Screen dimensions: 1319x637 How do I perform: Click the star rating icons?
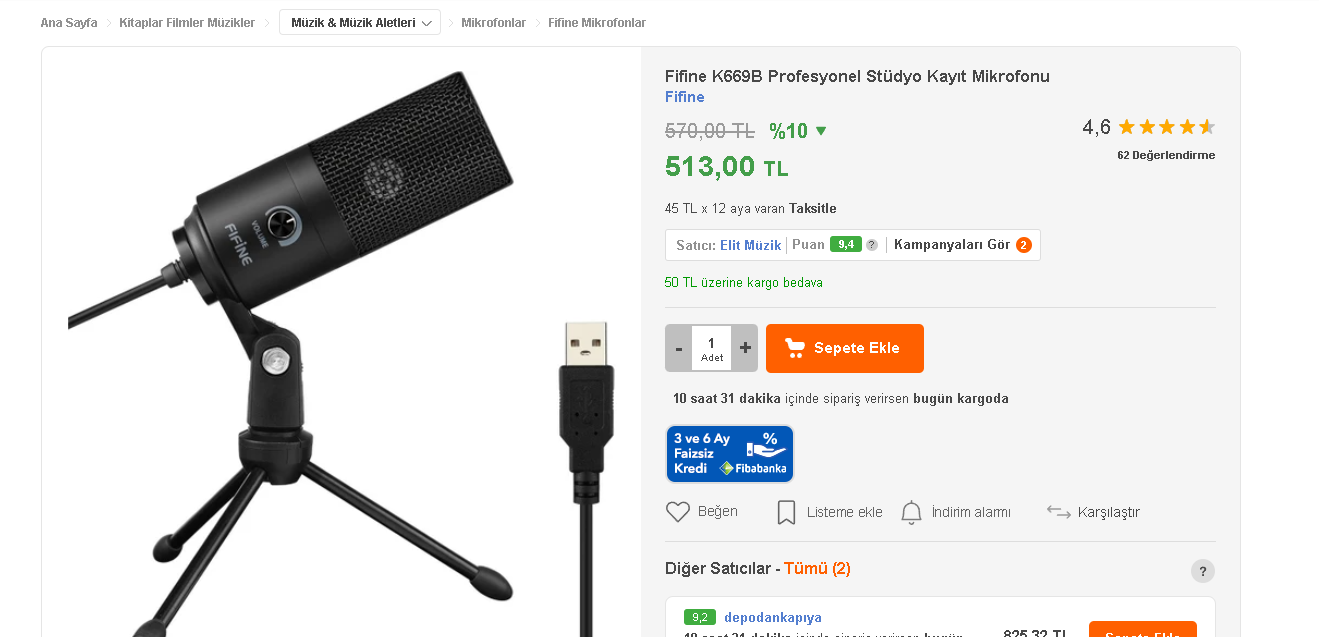click(1166, 127)
